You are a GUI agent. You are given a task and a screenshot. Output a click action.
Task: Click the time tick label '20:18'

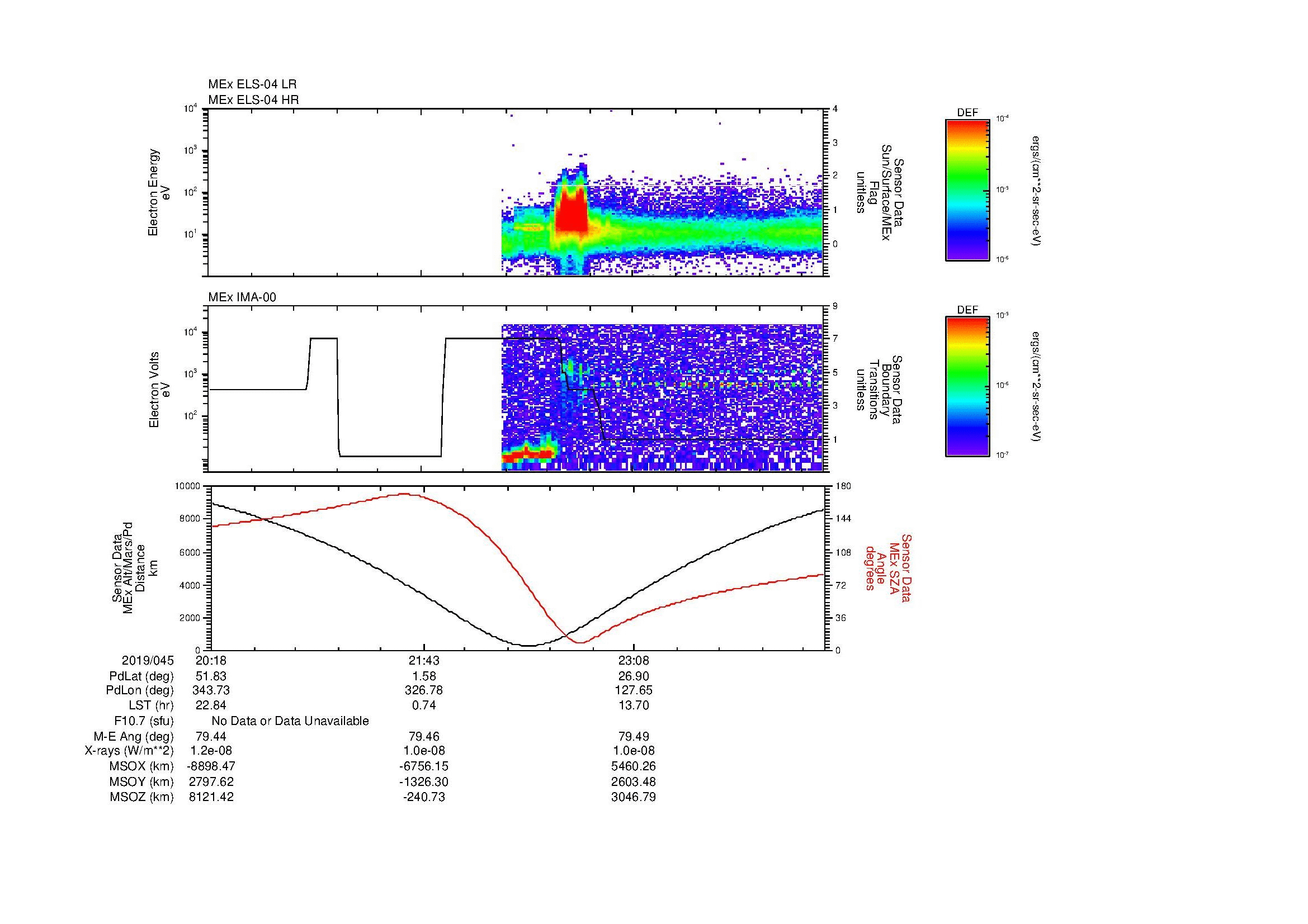(x=211, y=660)
